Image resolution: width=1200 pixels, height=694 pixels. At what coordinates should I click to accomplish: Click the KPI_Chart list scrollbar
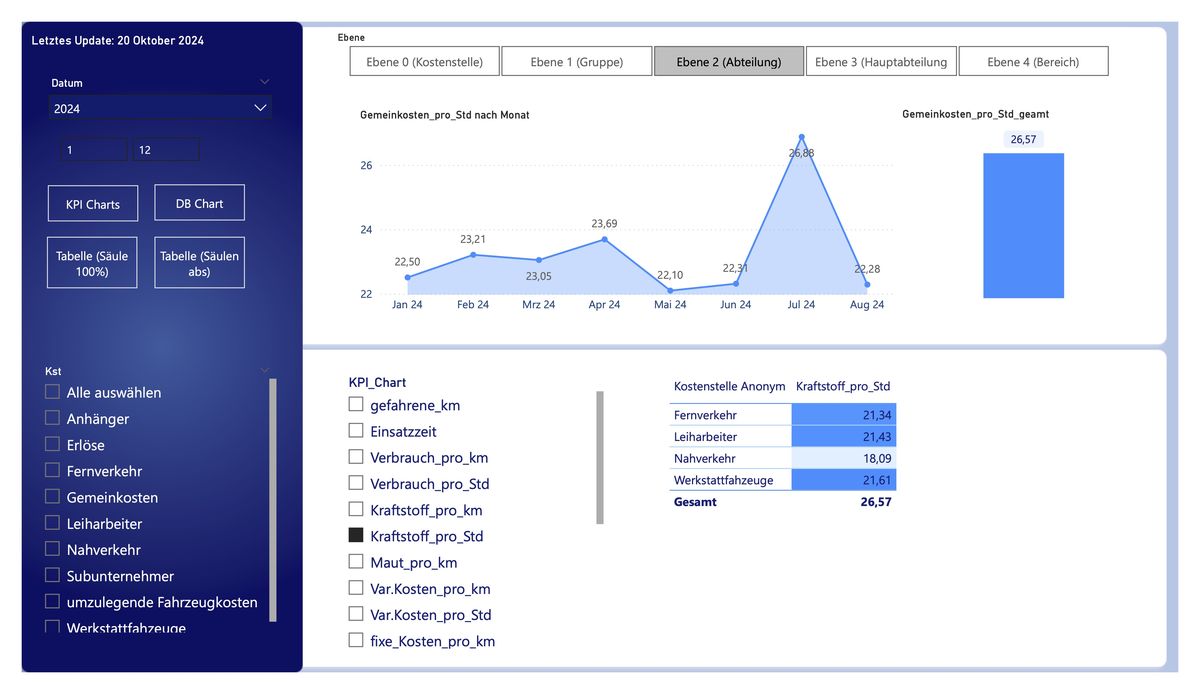[600, 457]
